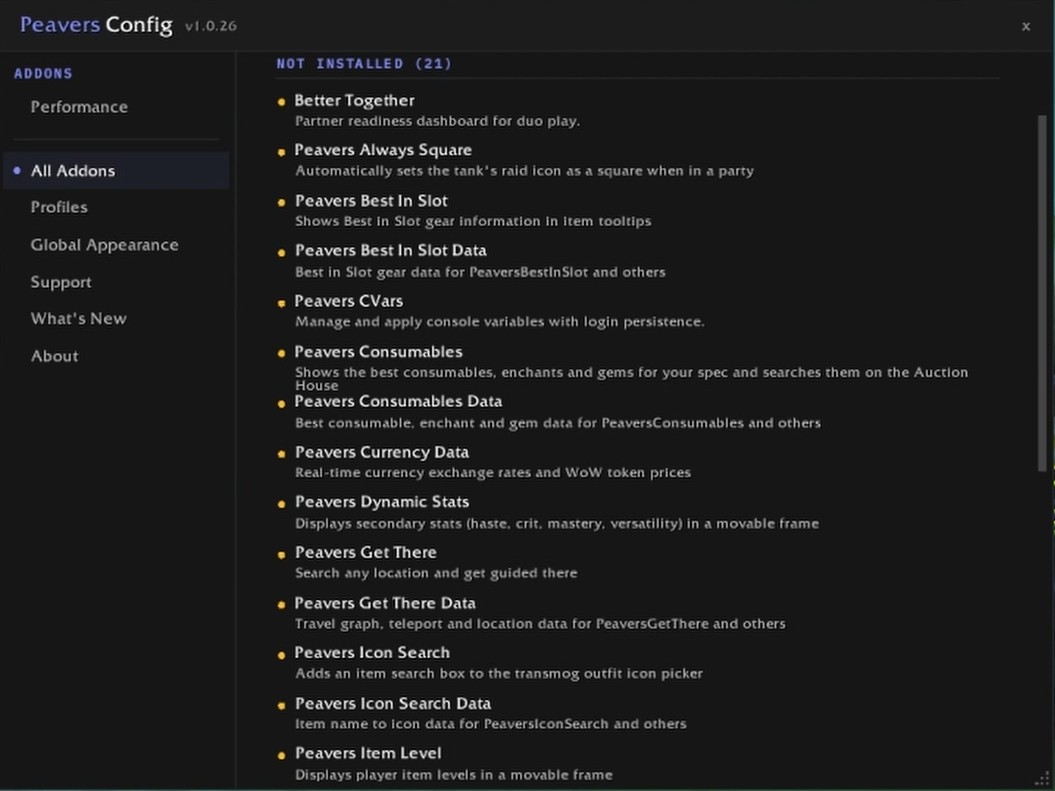The height and width of the screenshot is (791, 1055).
Task: View the What's New page
Action: [78, 319]
